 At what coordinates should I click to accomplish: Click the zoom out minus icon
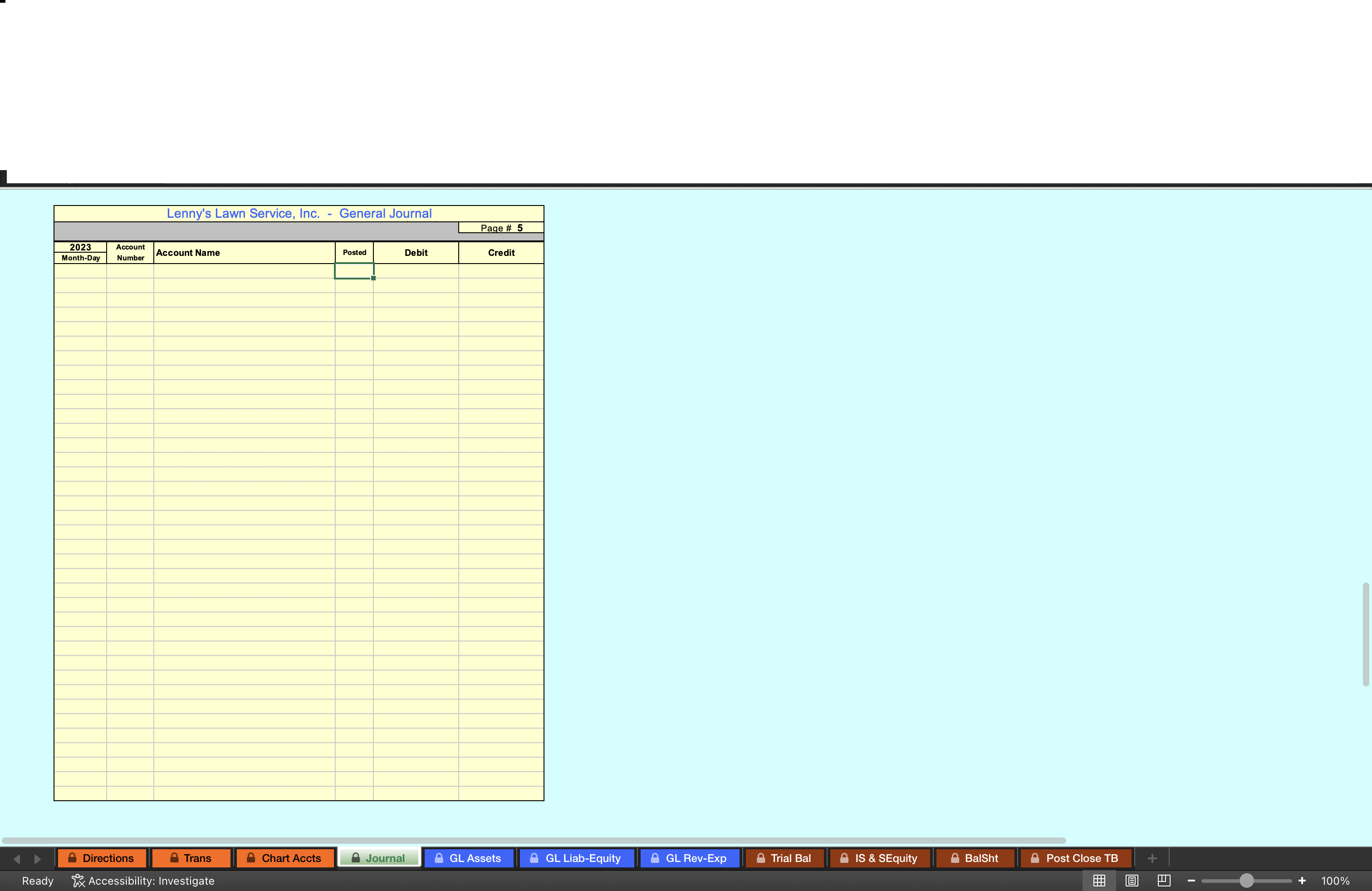pos(1191,881)
